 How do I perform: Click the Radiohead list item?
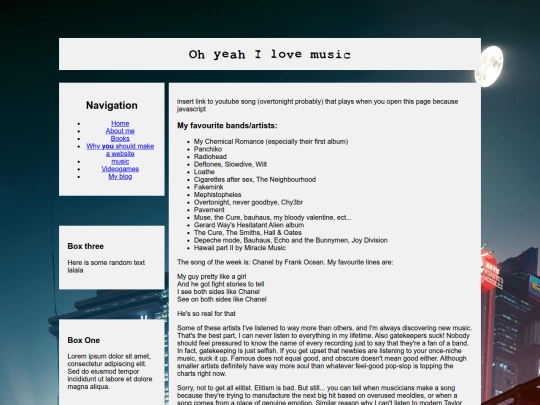pyautogui.click(x=210, y=157)
